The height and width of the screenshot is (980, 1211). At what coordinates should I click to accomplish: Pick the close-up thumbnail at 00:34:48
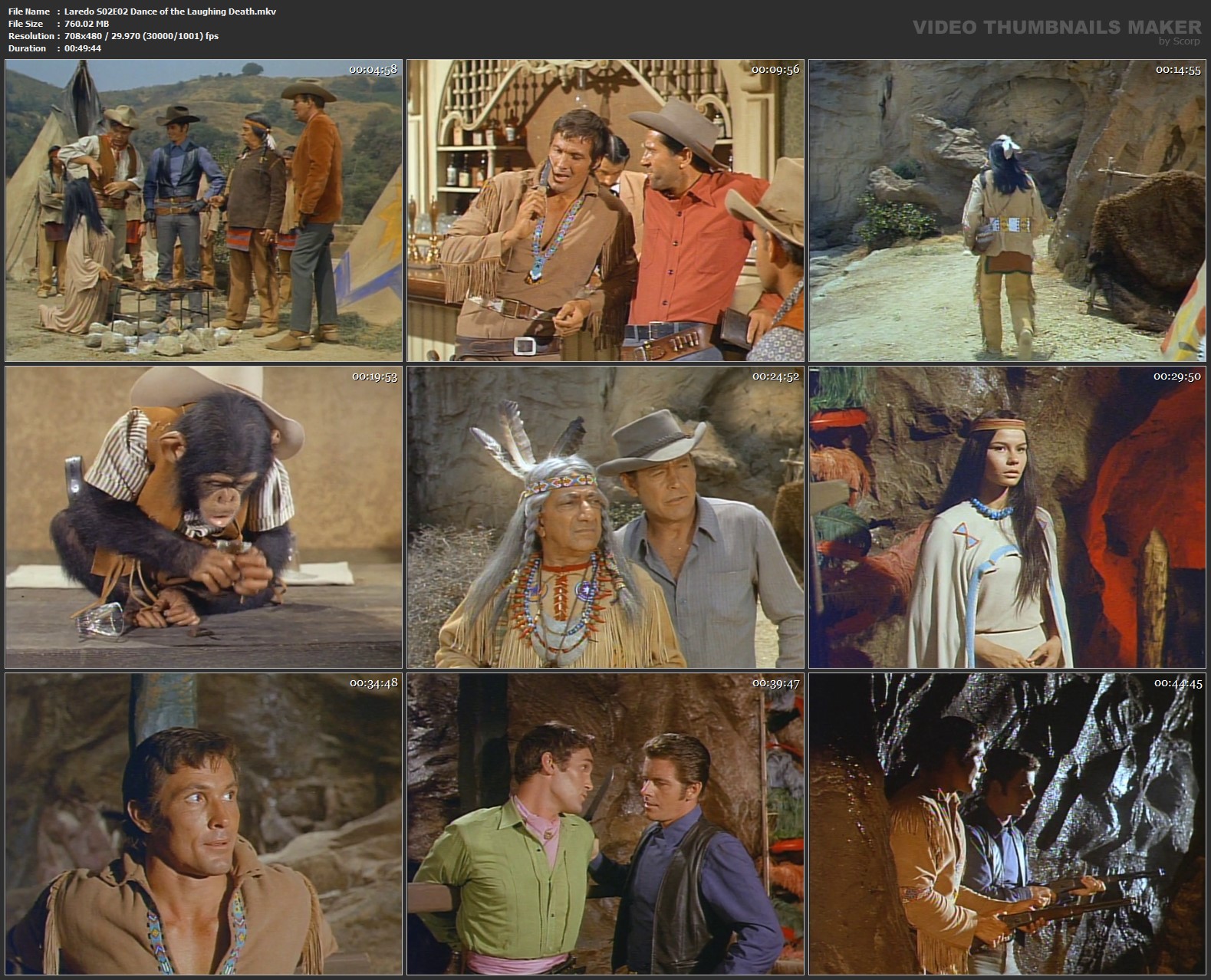(x=203, y=824)
